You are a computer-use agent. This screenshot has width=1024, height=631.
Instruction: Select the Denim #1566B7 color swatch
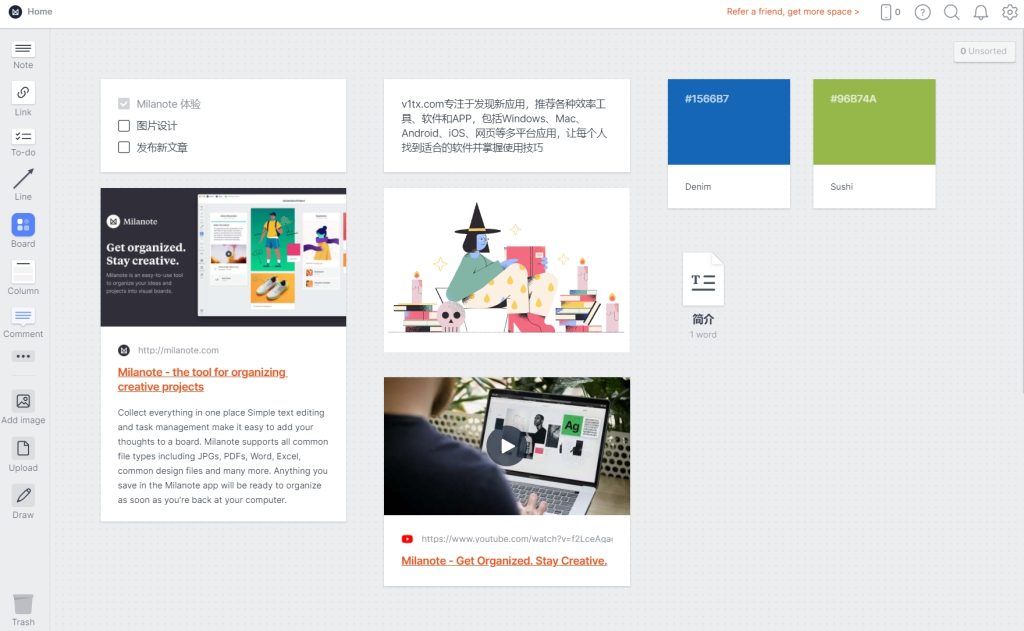click(729, 122)
